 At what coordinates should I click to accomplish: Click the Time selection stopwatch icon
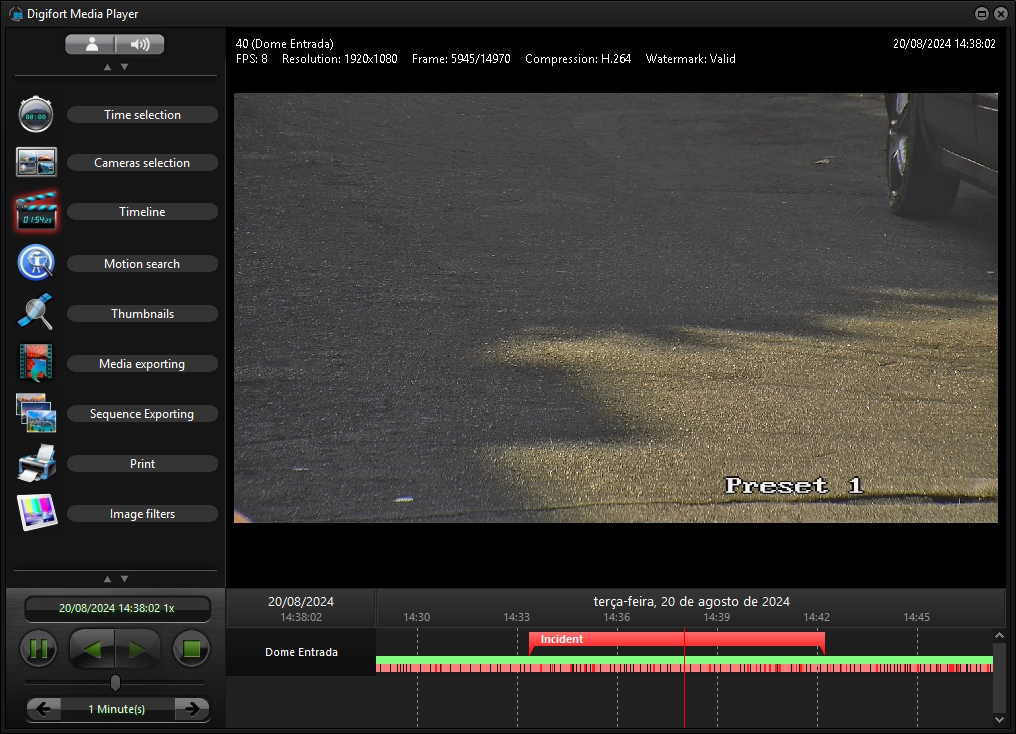point(36,114)
